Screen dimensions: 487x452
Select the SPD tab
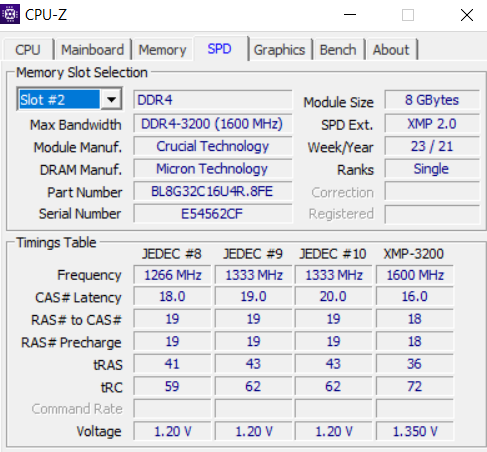pos(220,49)
